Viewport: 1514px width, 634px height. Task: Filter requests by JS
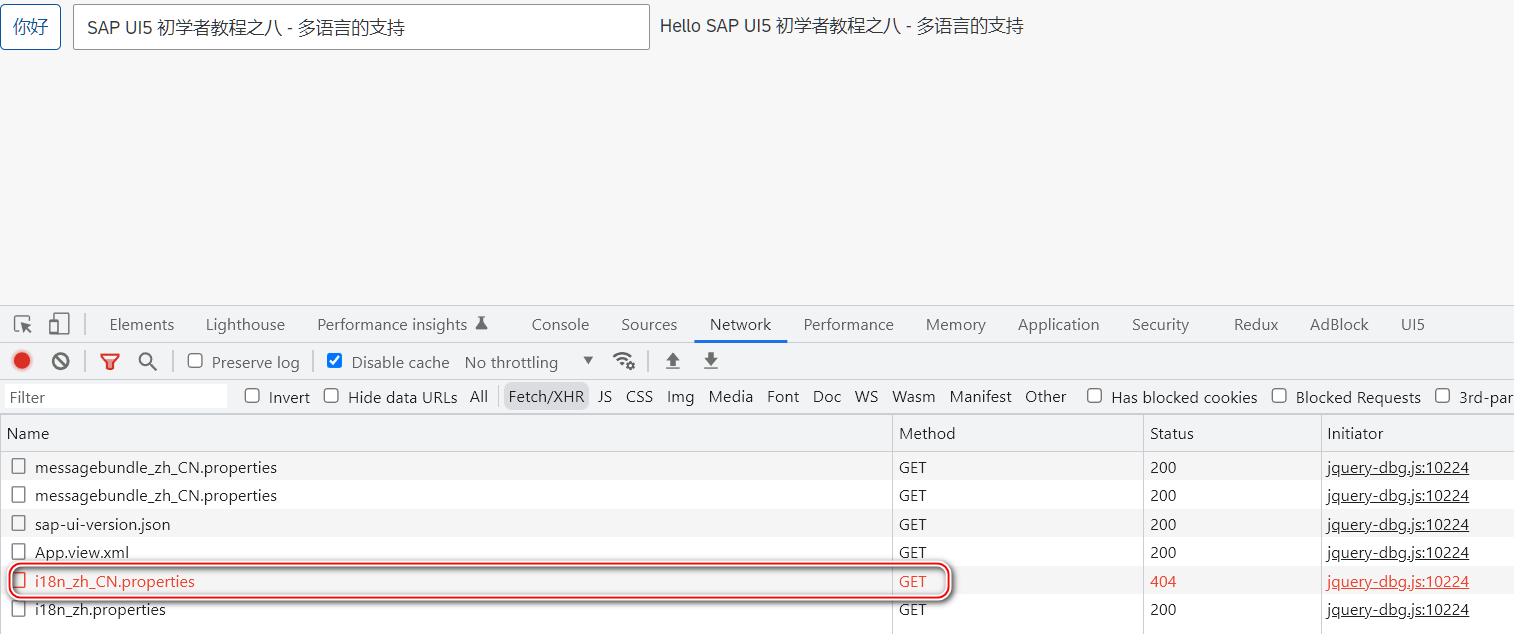(605, 396)
